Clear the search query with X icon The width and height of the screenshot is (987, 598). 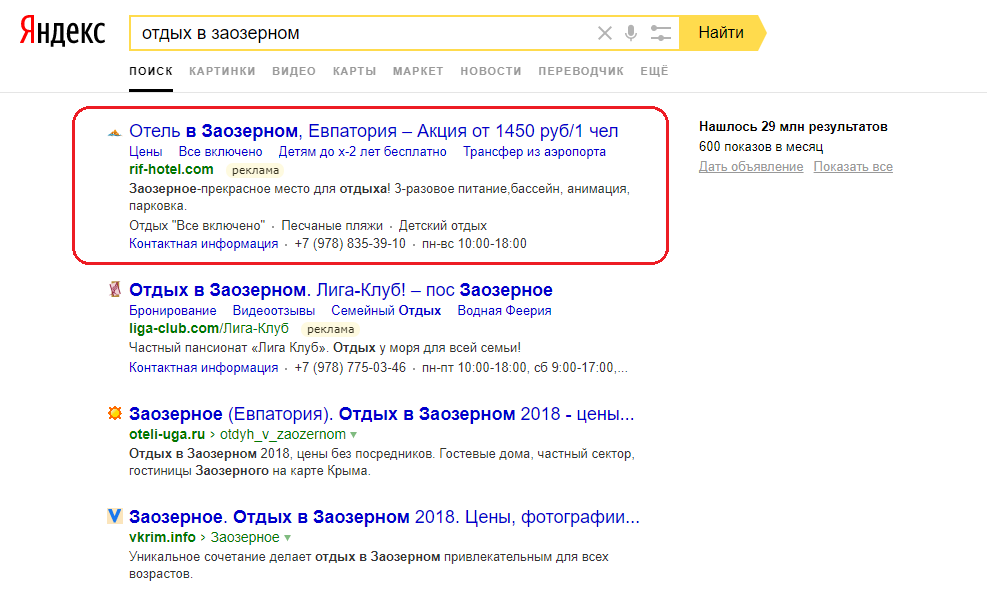[x=605, y=33]
